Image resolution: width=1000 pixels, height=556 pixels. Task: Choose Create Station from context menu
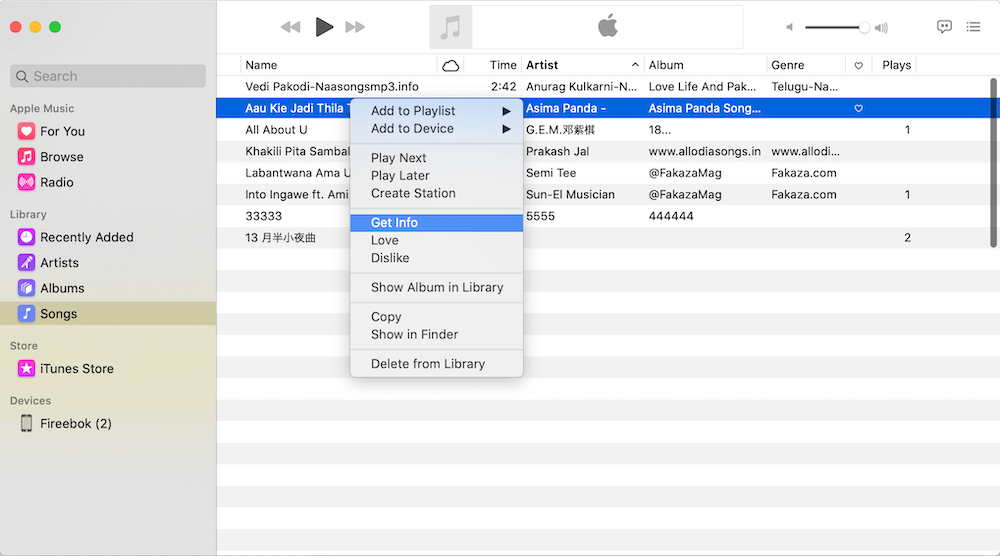[436, 193]
